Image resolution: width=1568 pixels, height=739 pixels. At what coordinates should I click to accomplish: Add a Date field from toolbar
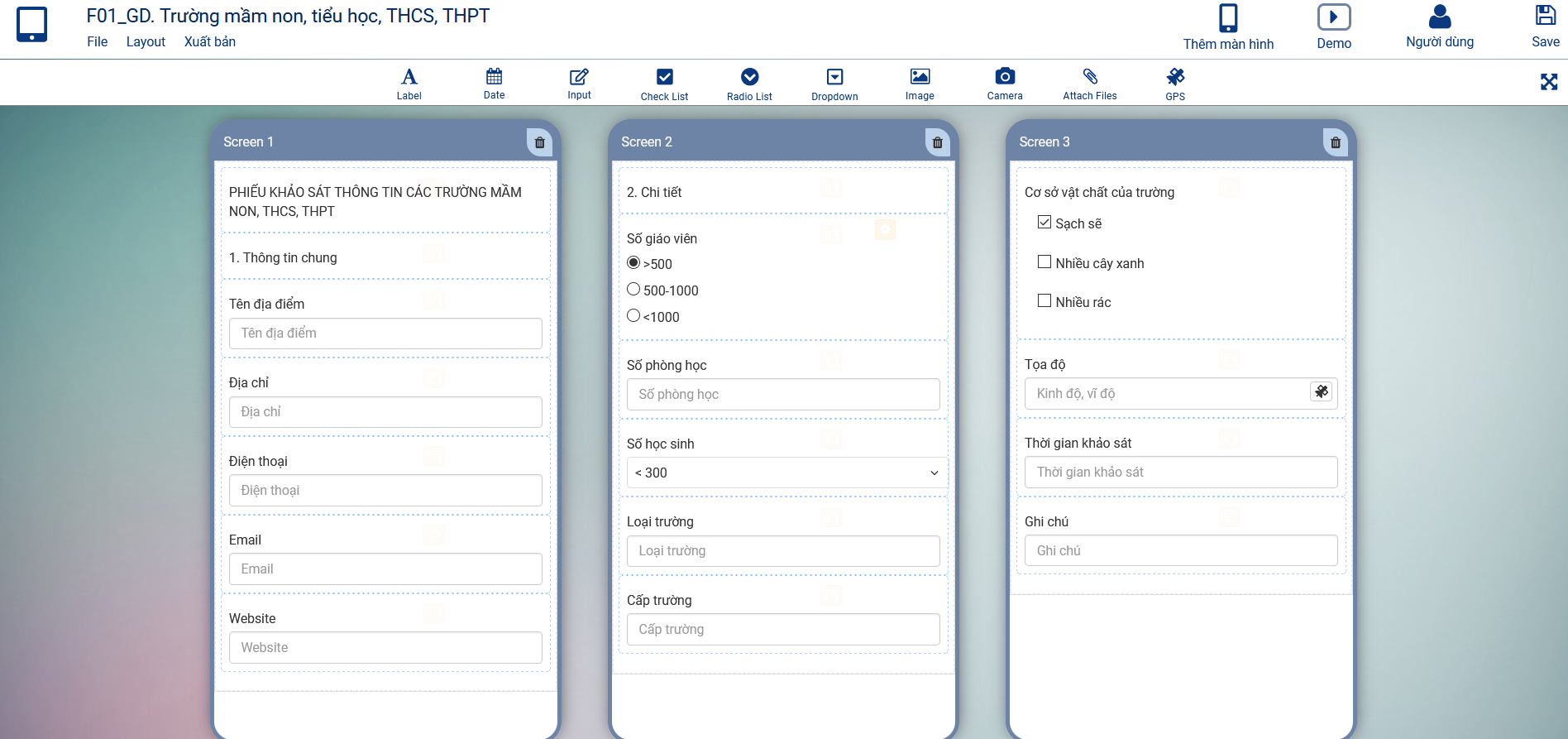pyautogui.click(x=494, y=84)
